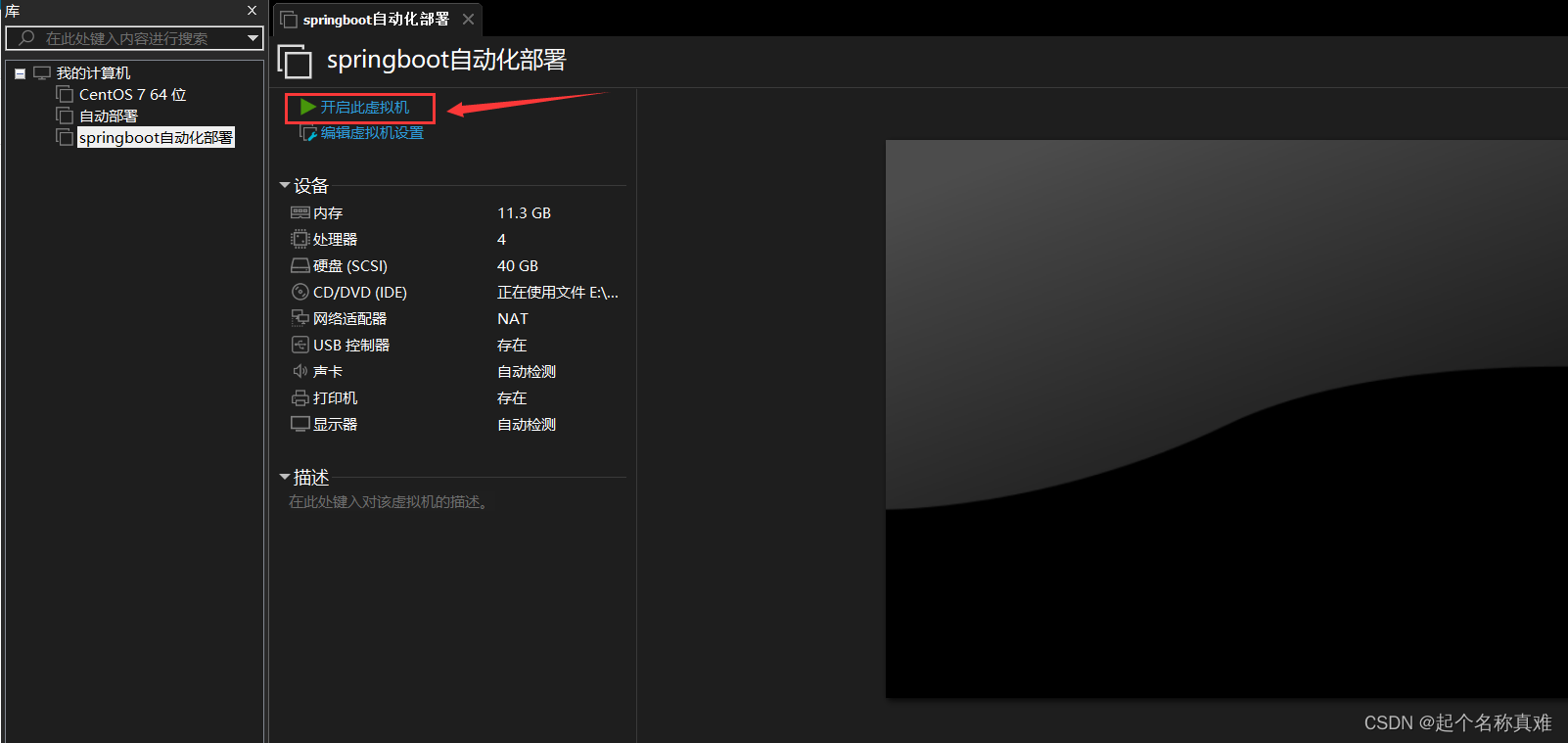Open 编辑虚拟机设置 link
The width and height of the screenshot is (1568, 743).
372,133
